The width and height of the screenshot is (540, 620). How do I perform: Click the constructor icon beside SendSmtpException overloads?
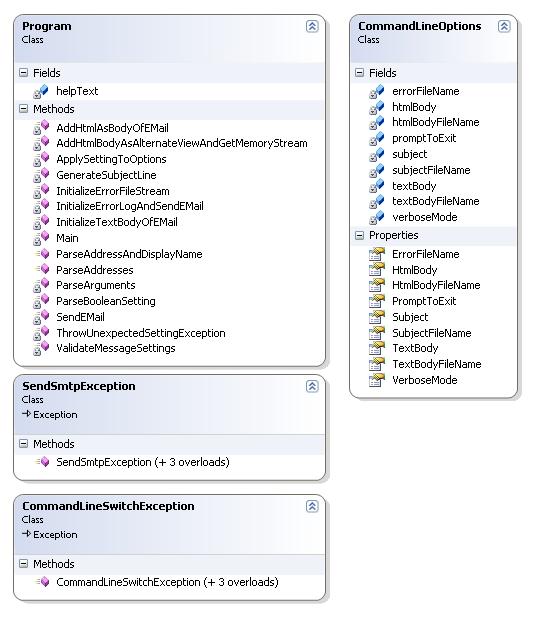(x=42, y=462)
